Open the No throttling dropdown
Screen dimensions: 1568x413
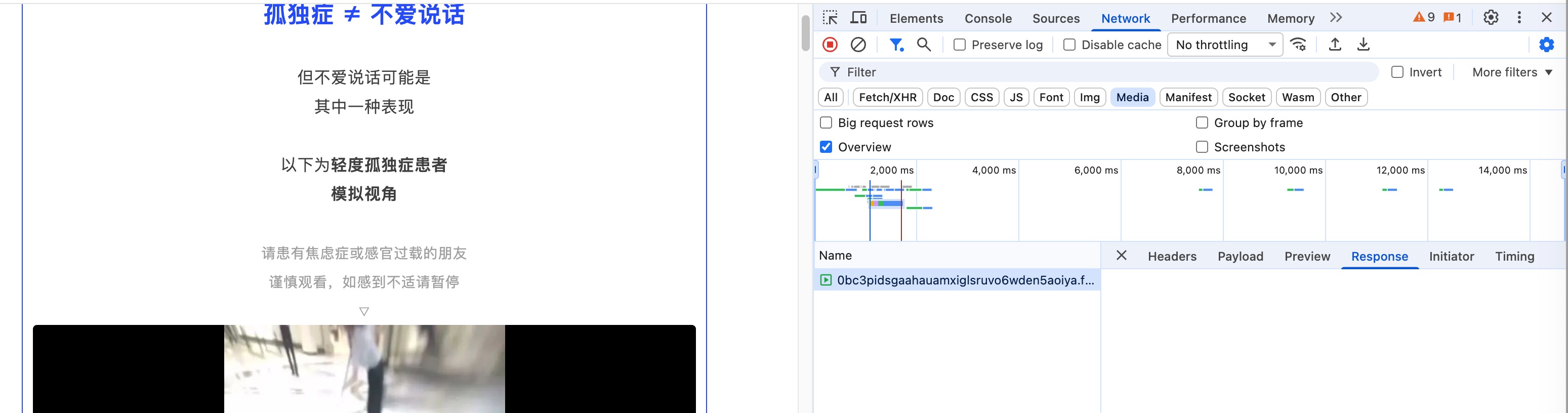tap(1225, 45)
